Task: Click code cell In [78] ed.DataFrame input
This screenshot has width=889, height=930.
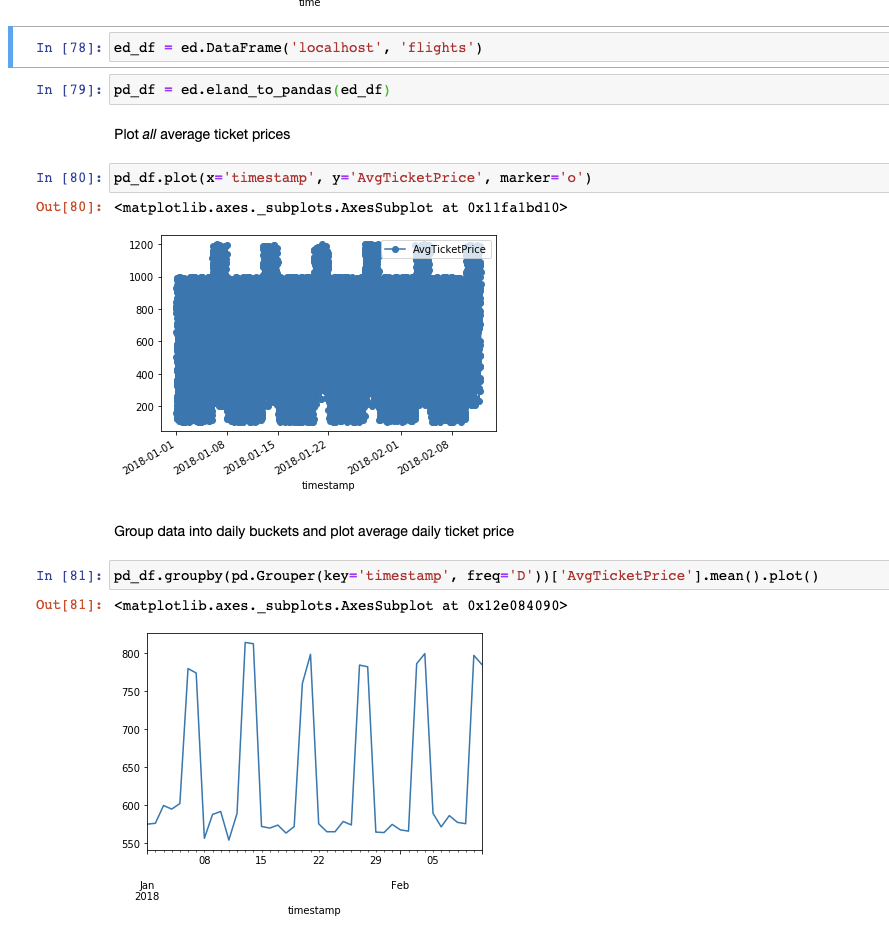Action: pyautogui.click(x=499, y=47)
